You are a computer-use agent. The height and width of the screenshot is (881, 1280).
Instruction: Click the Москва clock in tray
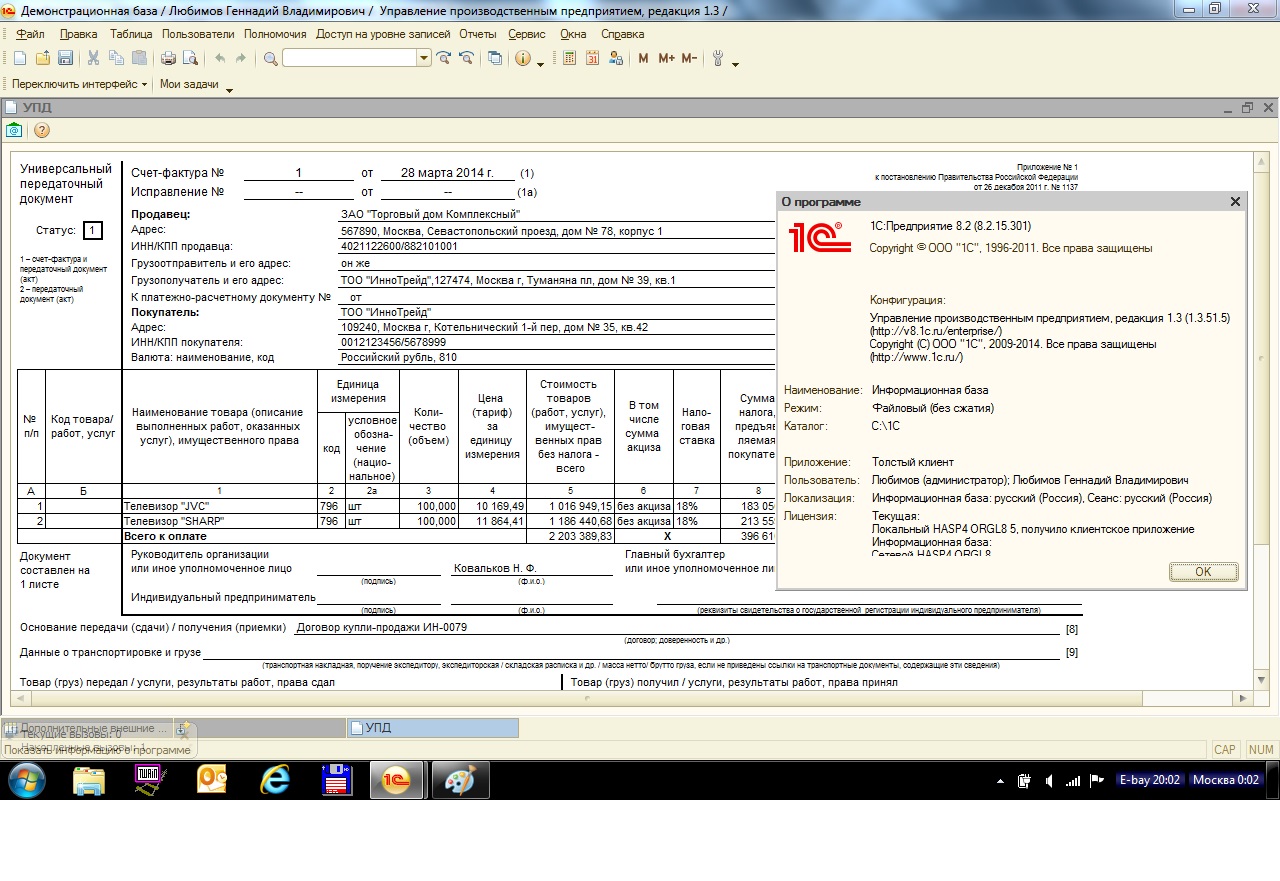pos(1227,780)
